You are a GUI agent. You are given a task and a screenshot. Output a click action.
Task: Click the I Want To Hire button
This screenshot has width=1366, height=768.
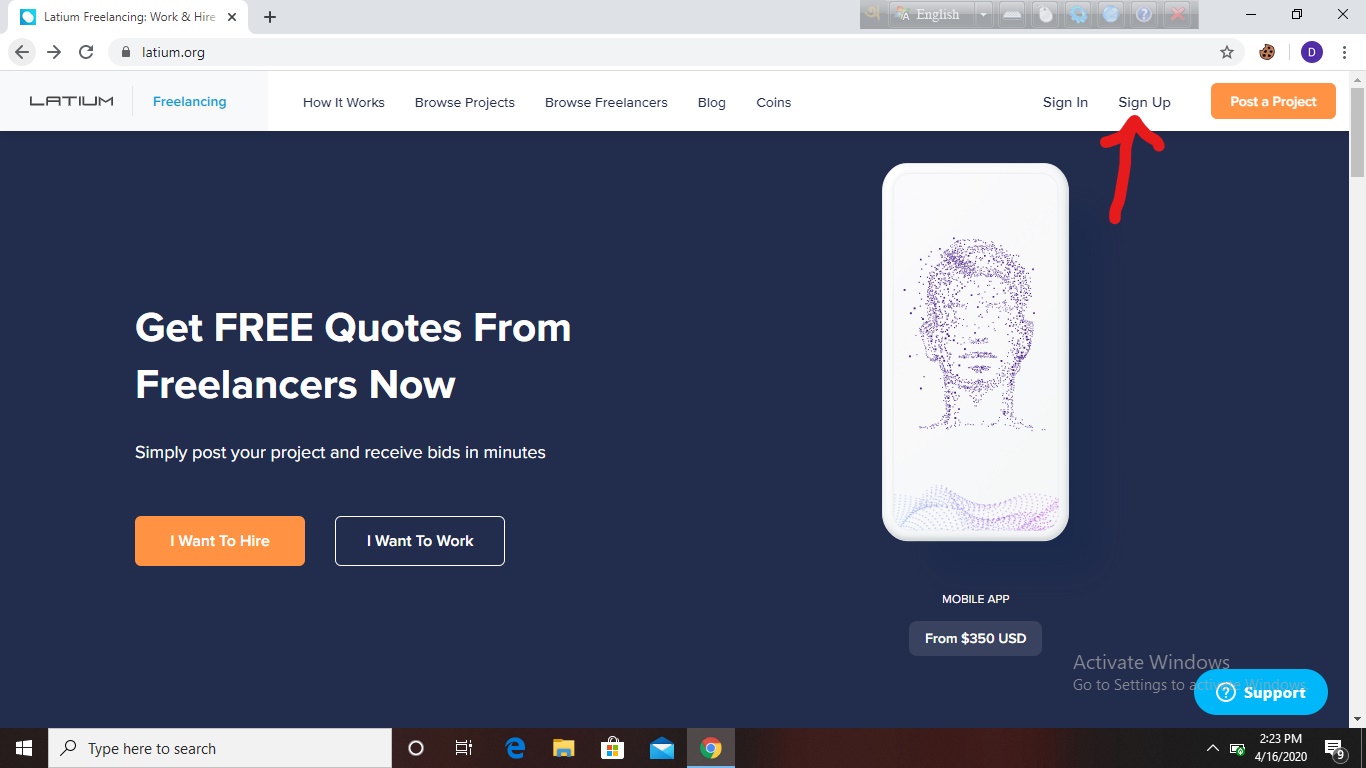(220, 541)
